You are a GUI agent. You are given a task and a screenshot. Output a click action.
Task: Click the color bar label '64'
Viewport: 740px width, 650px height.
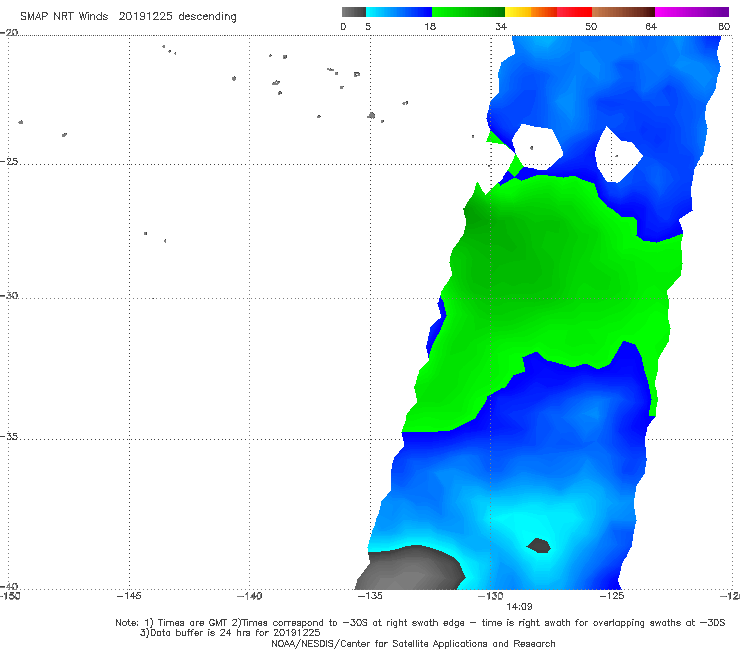pyautogui.click(x=651, y=26)
